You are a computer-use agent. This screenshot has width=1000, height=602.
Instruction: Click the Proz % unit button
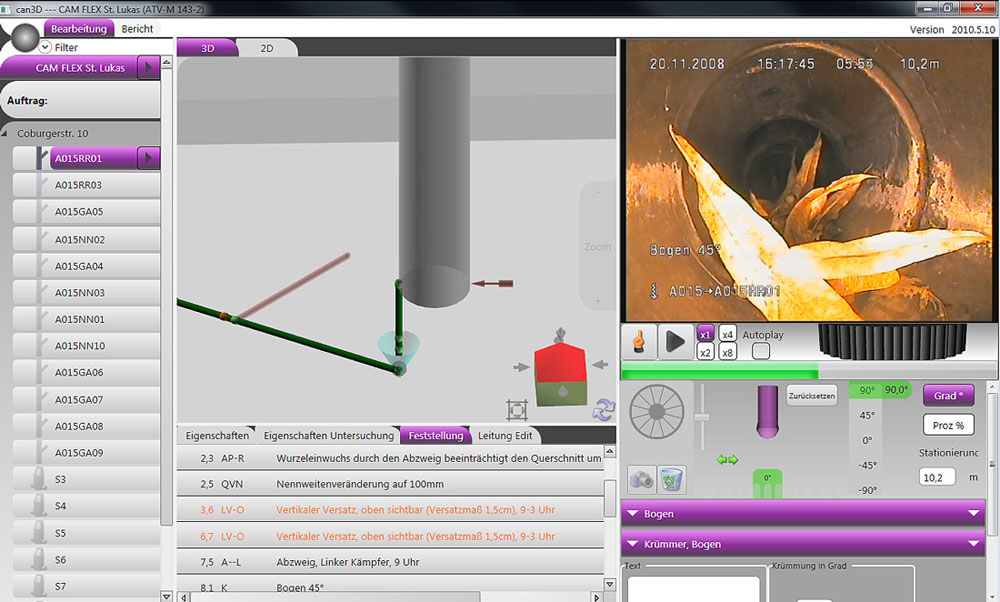[948, 425]
